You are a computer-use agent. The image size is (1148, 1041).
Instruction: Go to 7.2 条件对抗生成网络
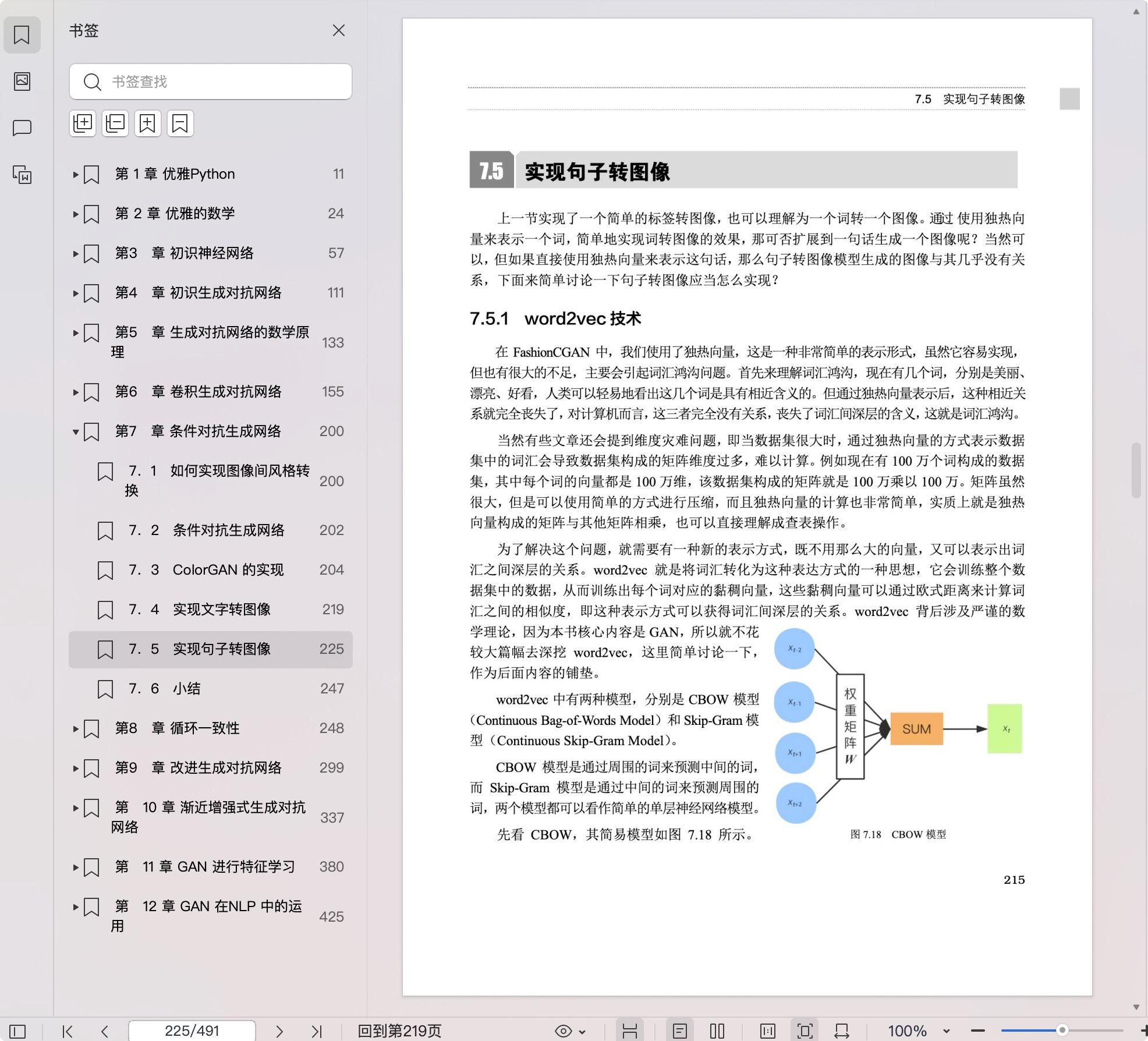click(211, 530)
